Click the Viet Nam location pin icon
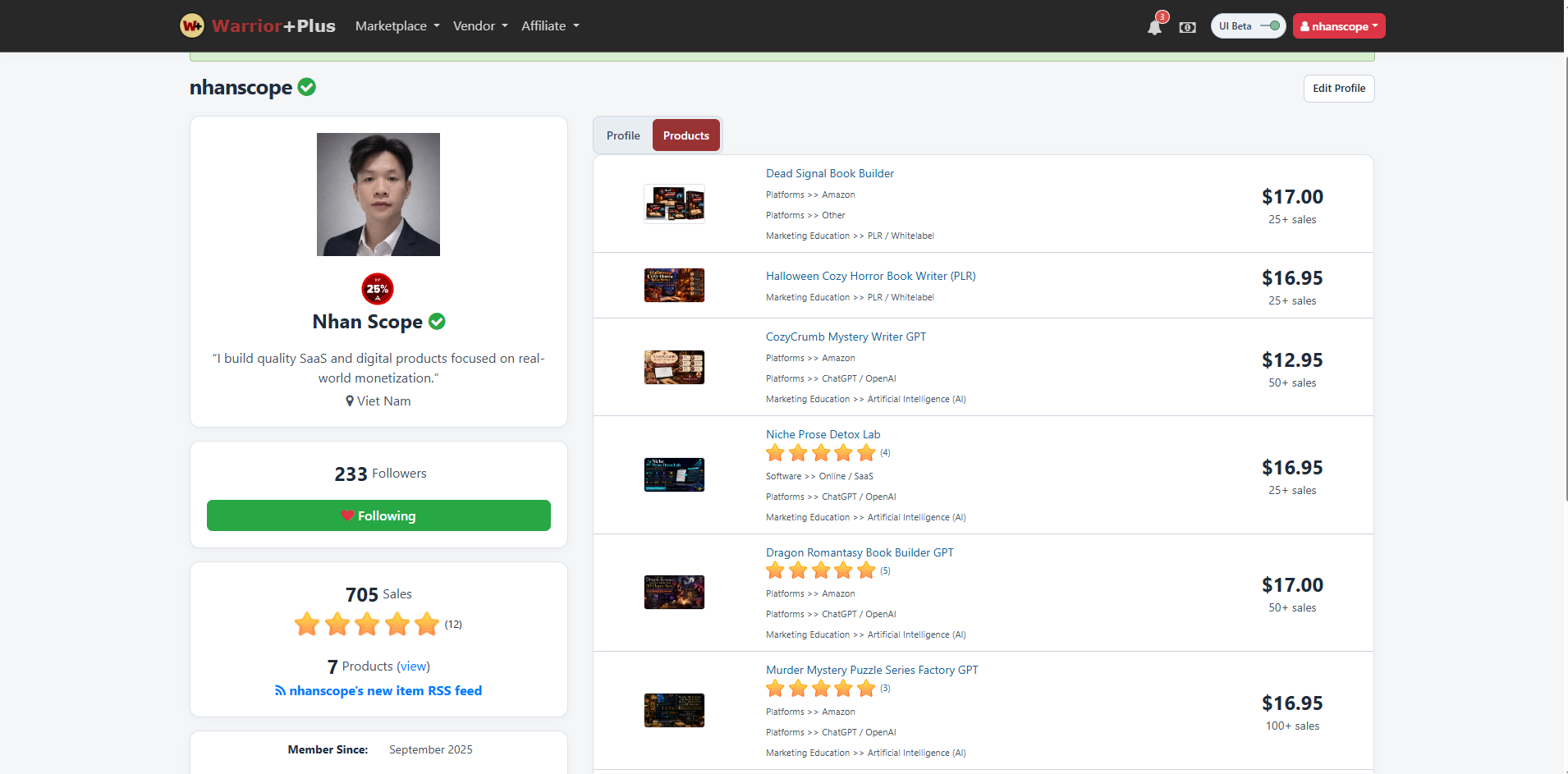The width and height of the screenshot is (1568, 774). 350,401
